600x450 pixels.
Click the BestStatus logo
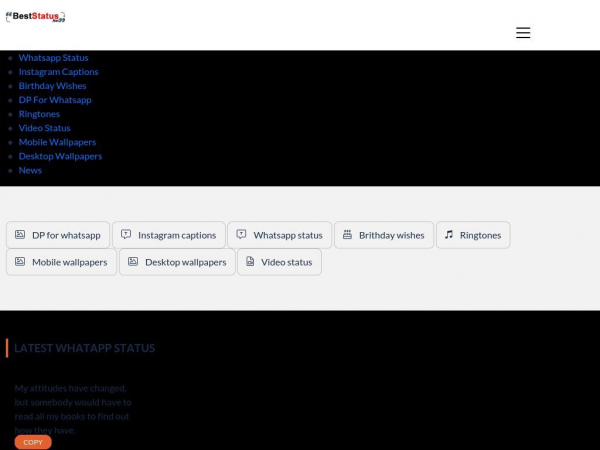tap(35, 17)
